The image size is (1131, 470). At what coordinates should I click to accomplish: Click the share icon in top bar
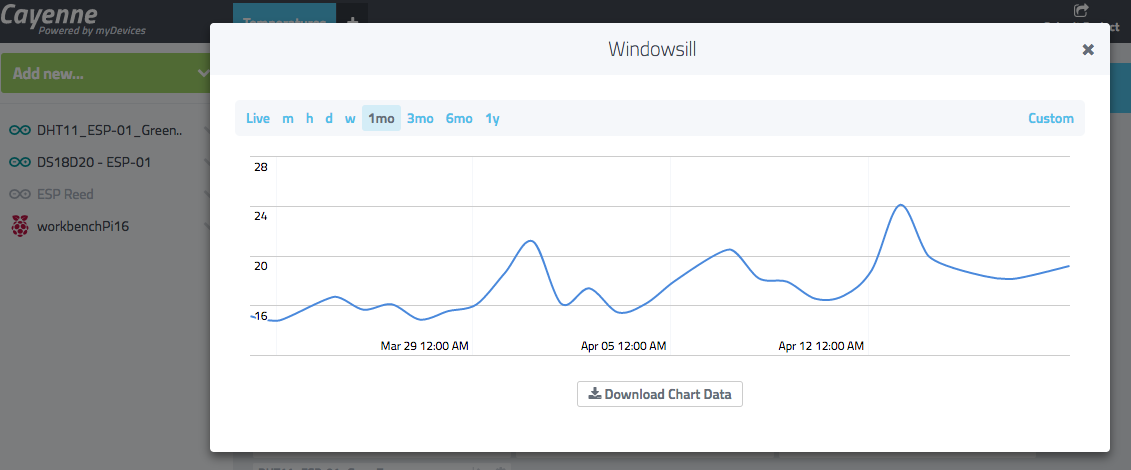click(1080, 11)
